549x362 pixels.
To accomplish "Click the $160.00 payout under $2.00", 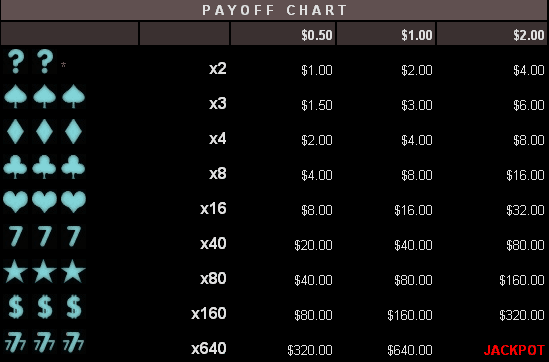I will coord(522,280).
